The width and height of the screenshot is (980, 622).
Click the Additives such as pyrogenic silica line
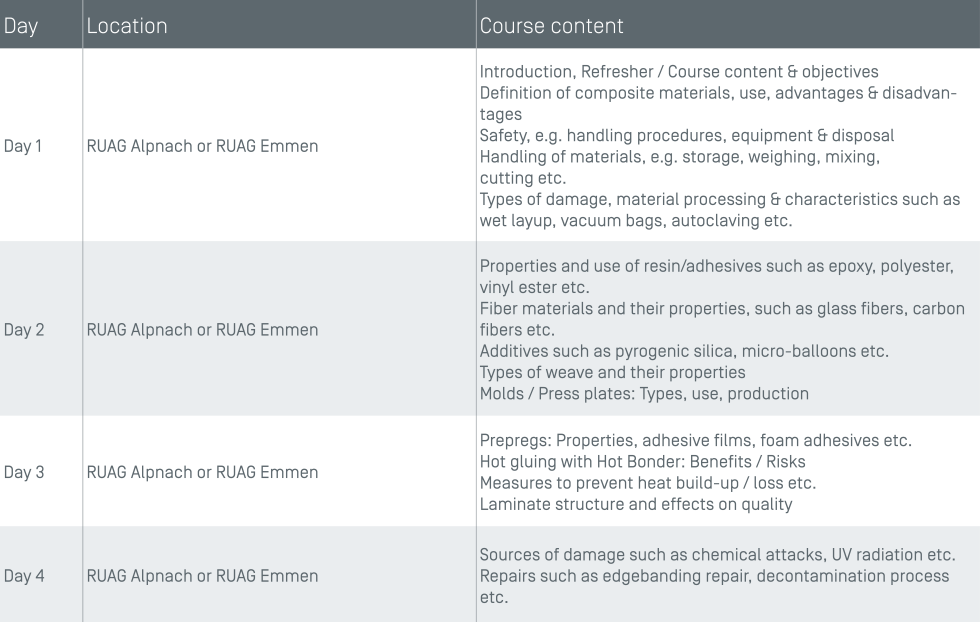coord(683,351)
